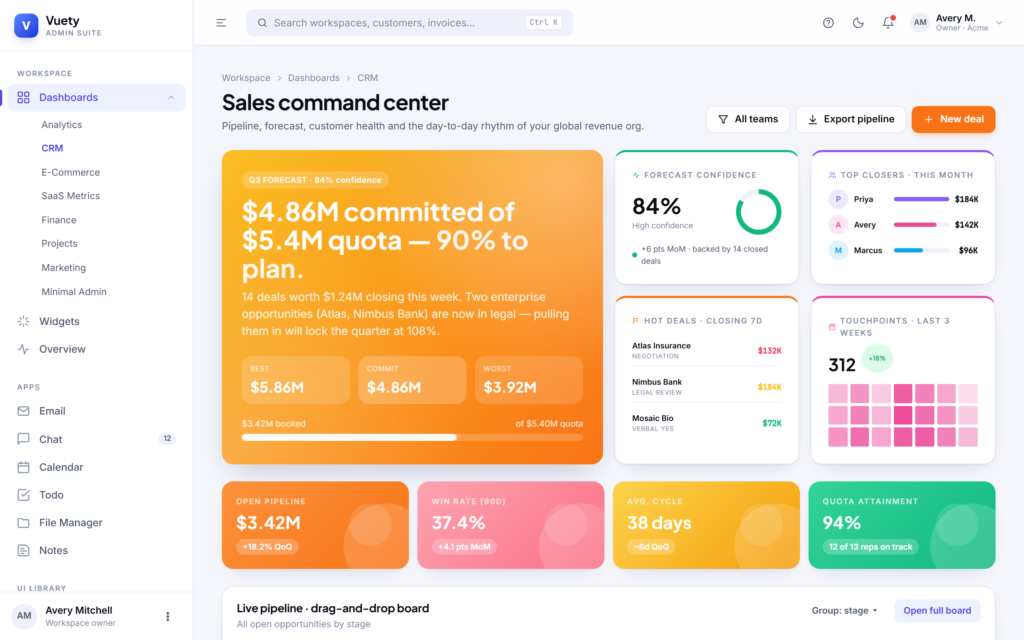Image resolution: width=1024 pixels, height=640 pixels.
Task: Click the Widgets sparkle icon
Action: (x=24, y=321)
